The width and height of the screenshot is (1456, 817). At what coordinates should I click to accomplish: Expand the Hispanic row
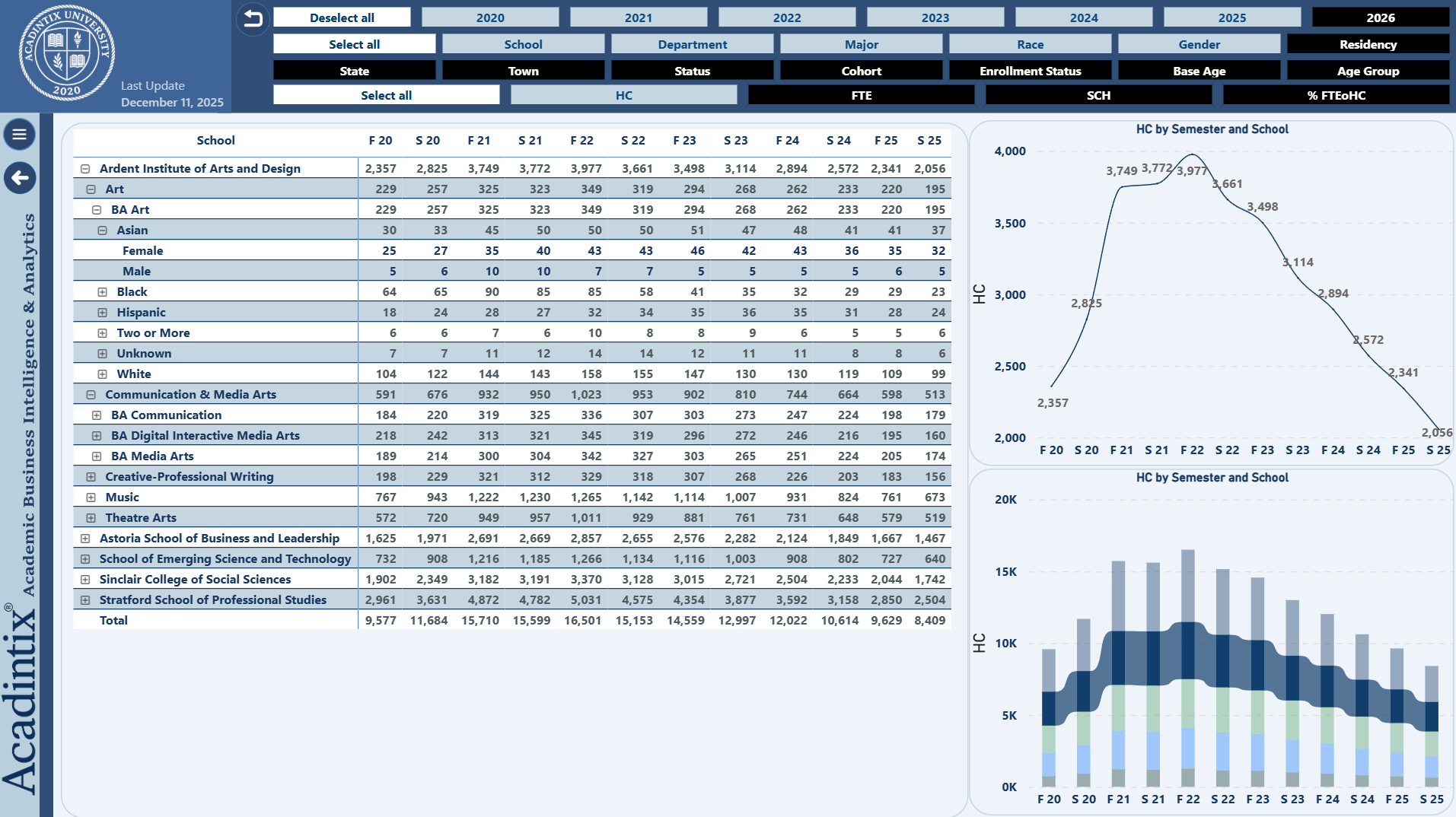(x=102, y=313)
